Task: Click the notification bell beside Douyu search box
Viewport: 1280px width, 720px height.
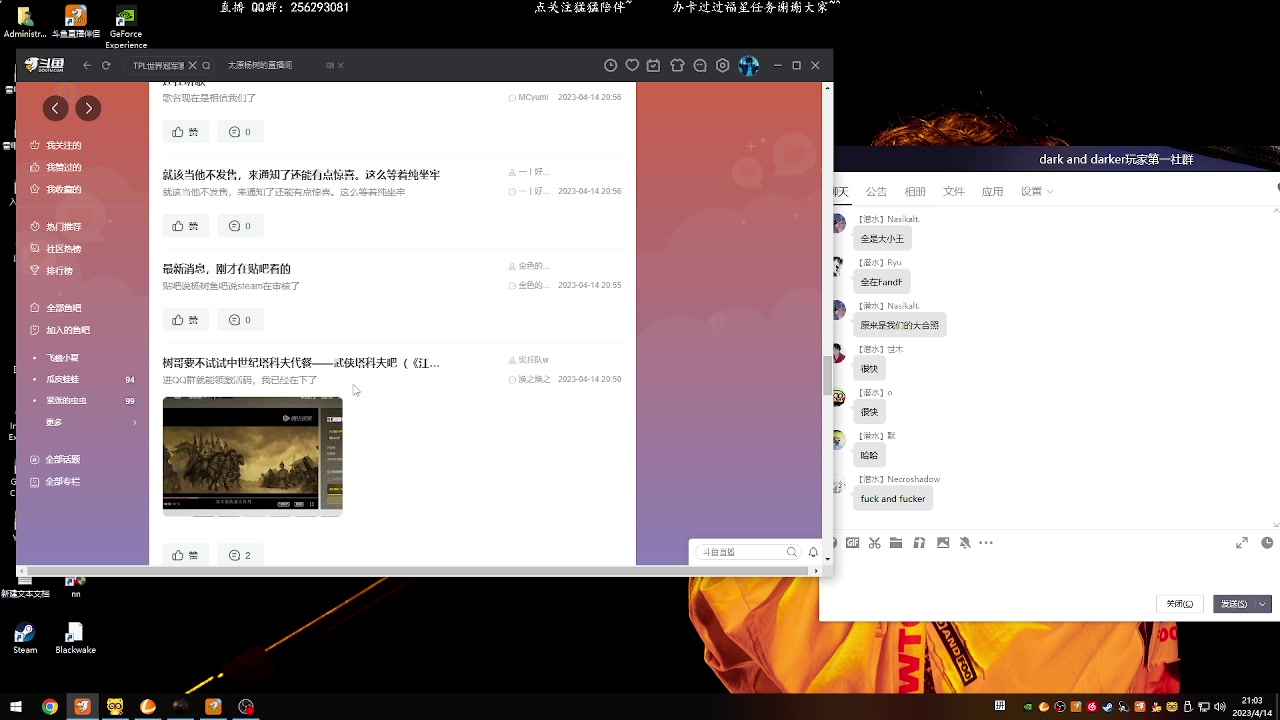Action: (x=813, y=552)
